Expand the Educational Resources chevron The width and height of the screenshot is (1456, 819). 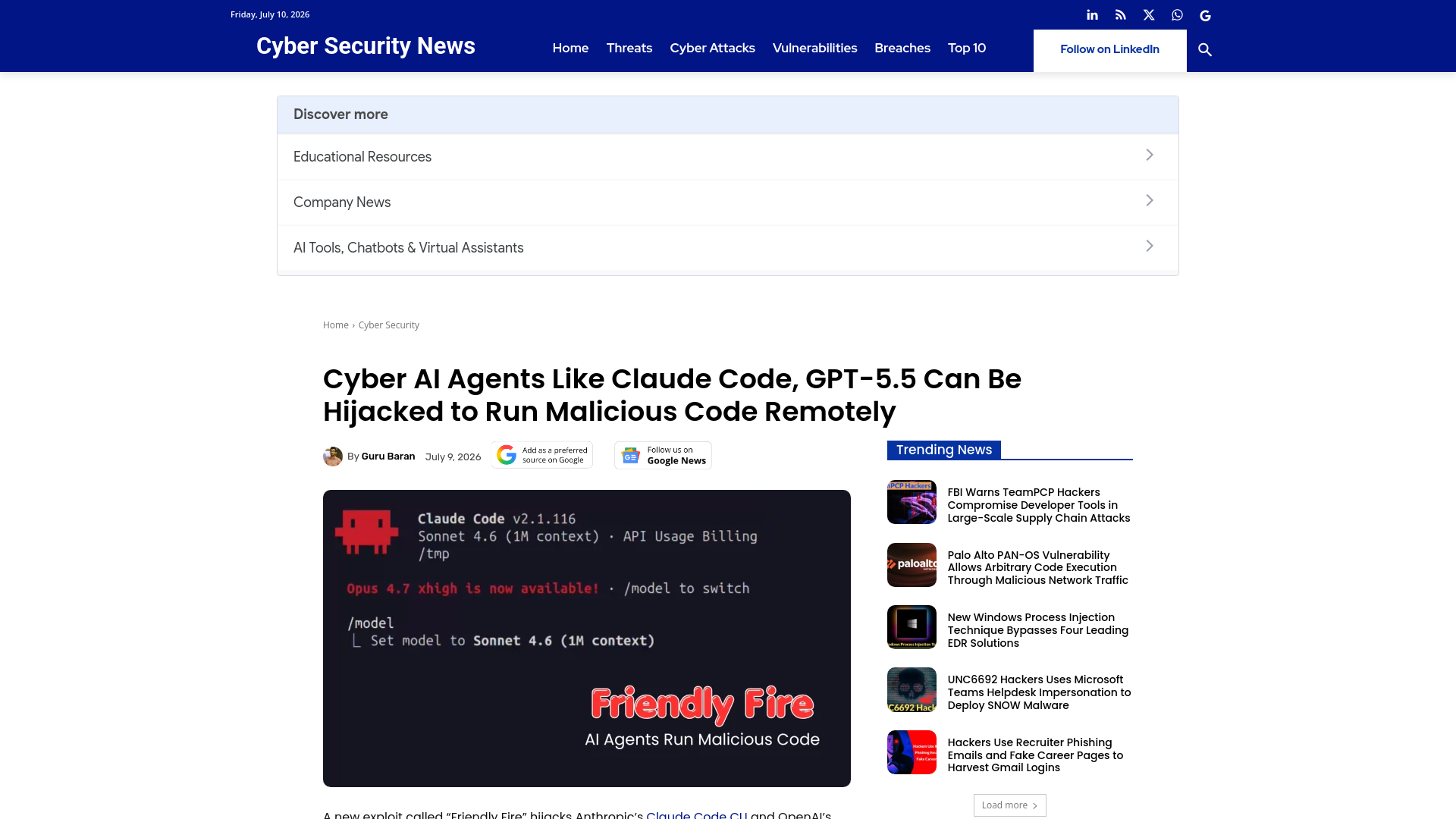[1150, 155]
